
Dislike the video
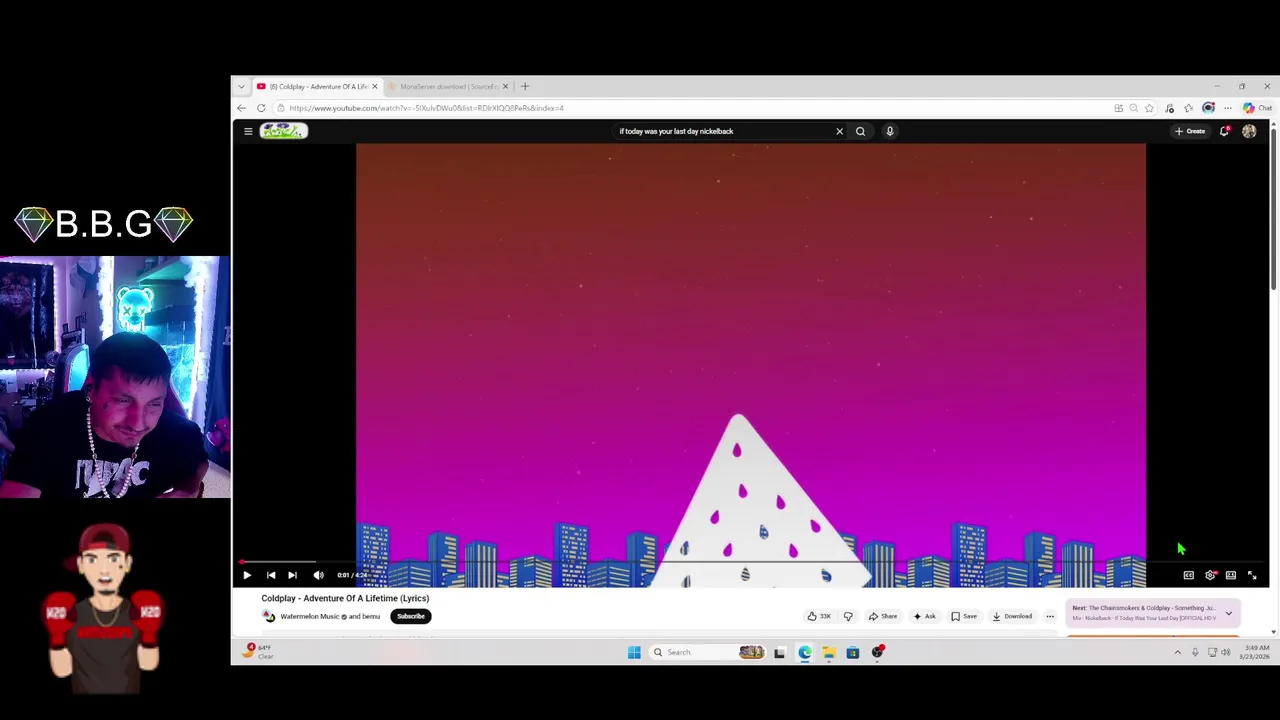(848, 616)
